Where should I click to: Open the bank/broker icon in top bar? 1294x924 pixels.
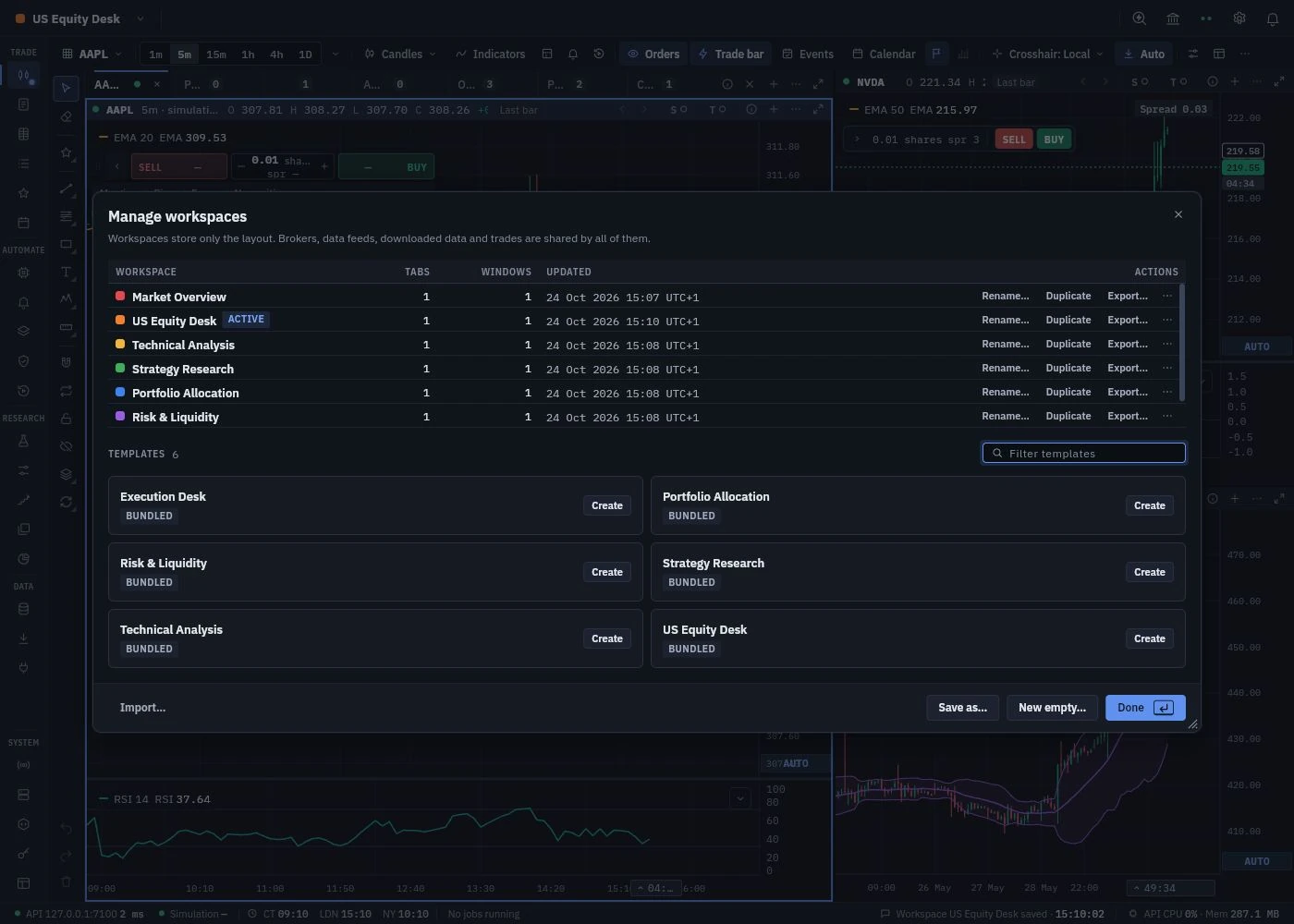[1173, 18]
